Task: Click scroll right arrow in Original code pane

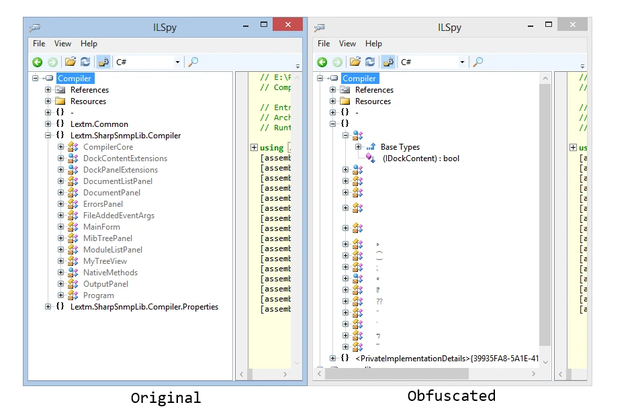Action: click(285, 374)
